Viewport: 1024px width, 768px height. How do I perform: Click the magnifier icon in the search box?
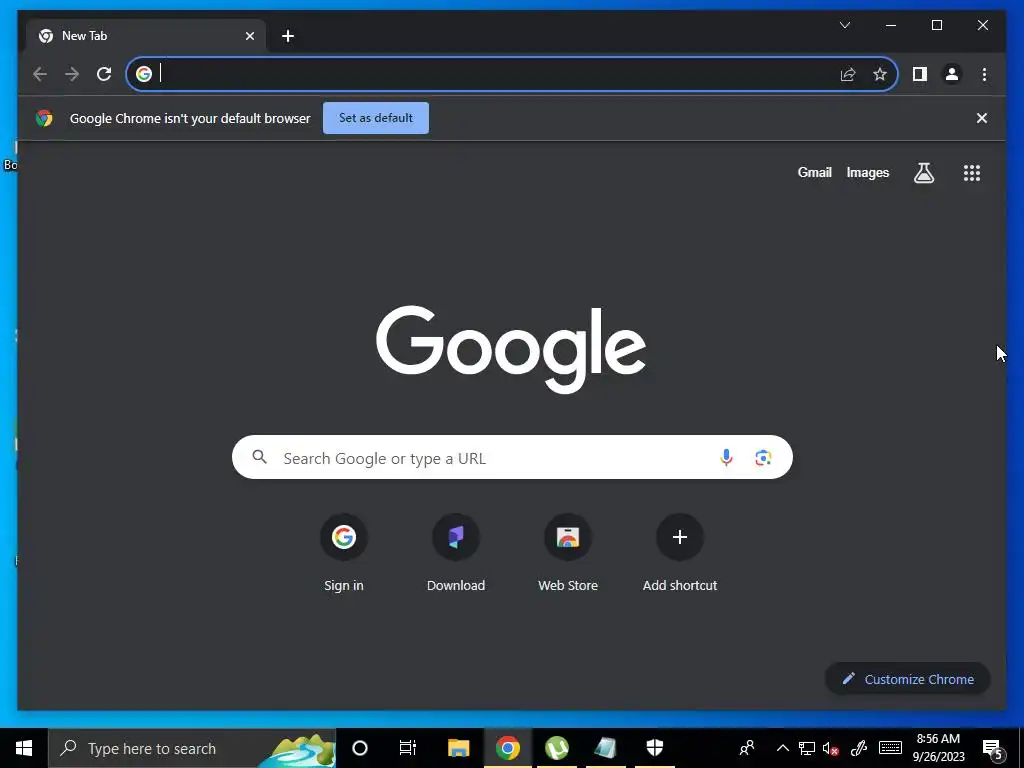point(260,457)
